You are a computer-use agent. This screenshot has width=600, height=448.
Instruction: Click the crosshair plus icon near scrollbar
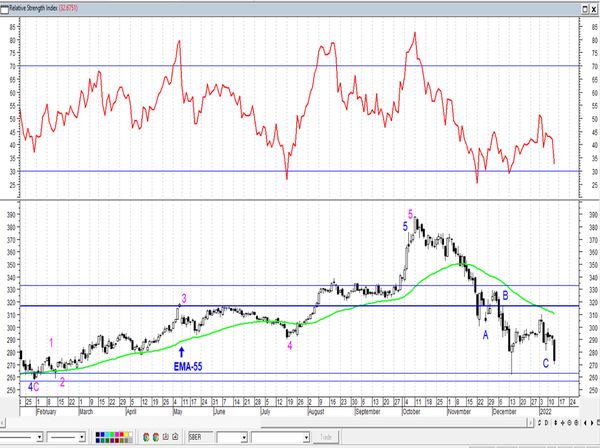pyautogui.click(x=562, y=423)
